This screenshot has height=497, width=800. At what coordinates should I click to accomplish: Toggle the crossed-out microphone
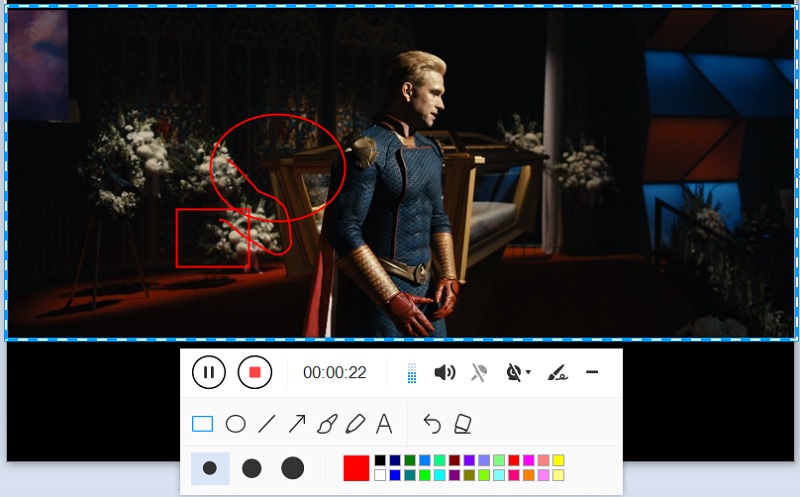coord(479,372)
